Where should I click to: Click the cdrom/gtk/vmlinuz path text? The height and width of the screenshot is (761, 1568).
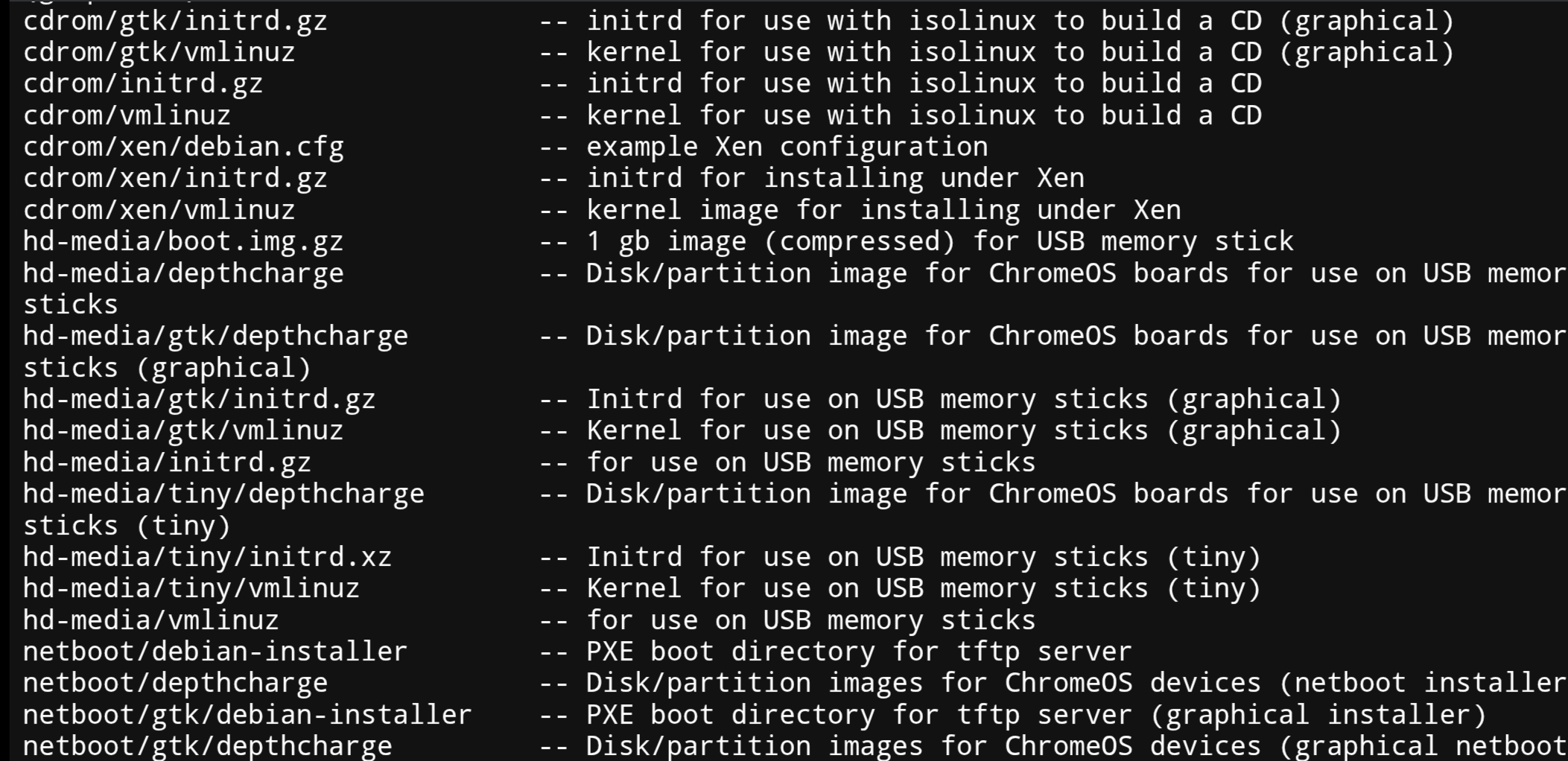click(x=159, y=52)
